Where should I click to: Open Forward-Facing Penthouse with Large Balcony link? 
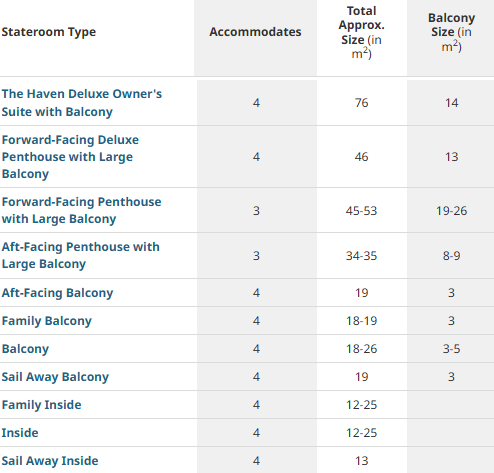tap(81, 210)
